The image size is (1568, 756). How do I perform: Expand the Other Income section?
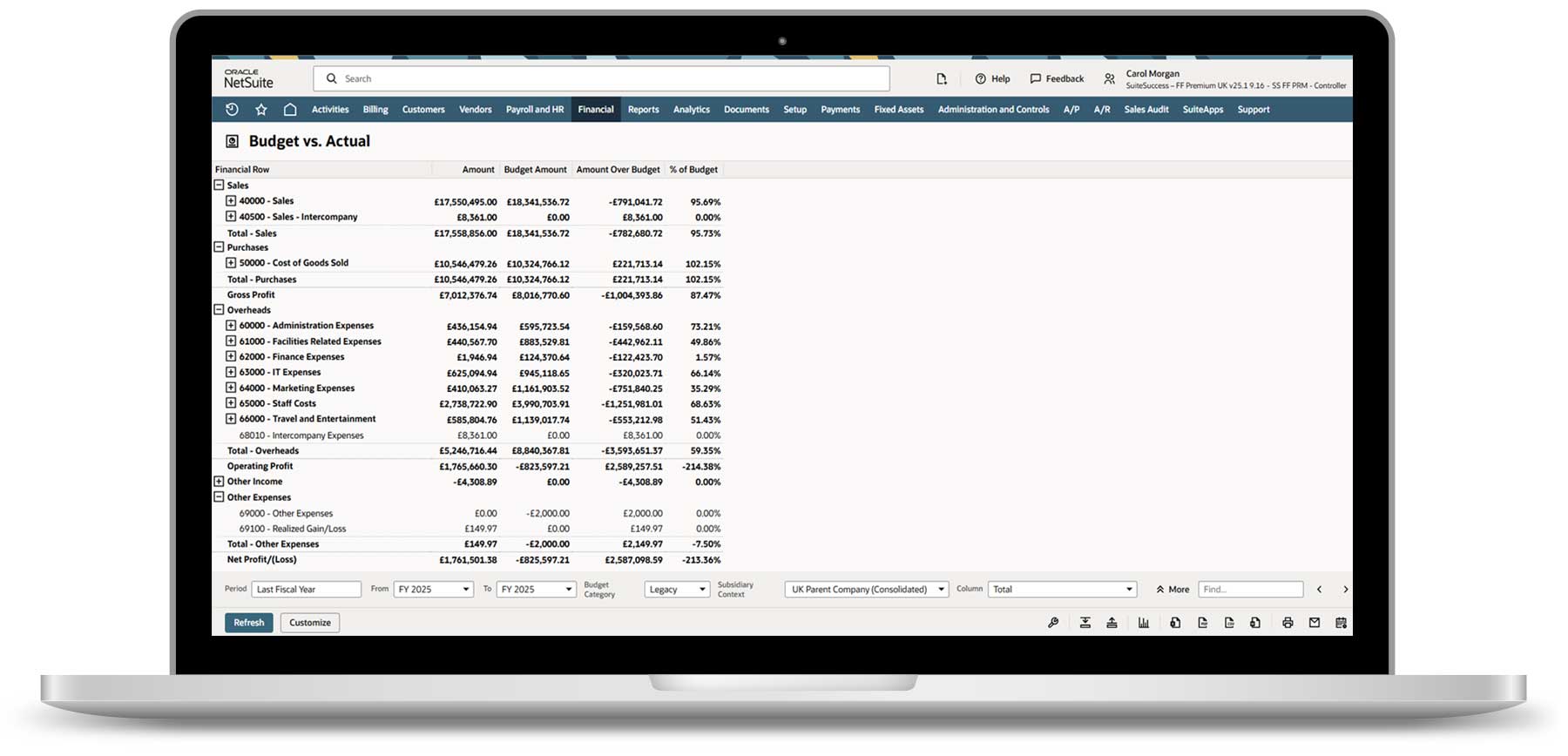pyautogui.click(x=219, y=481)
